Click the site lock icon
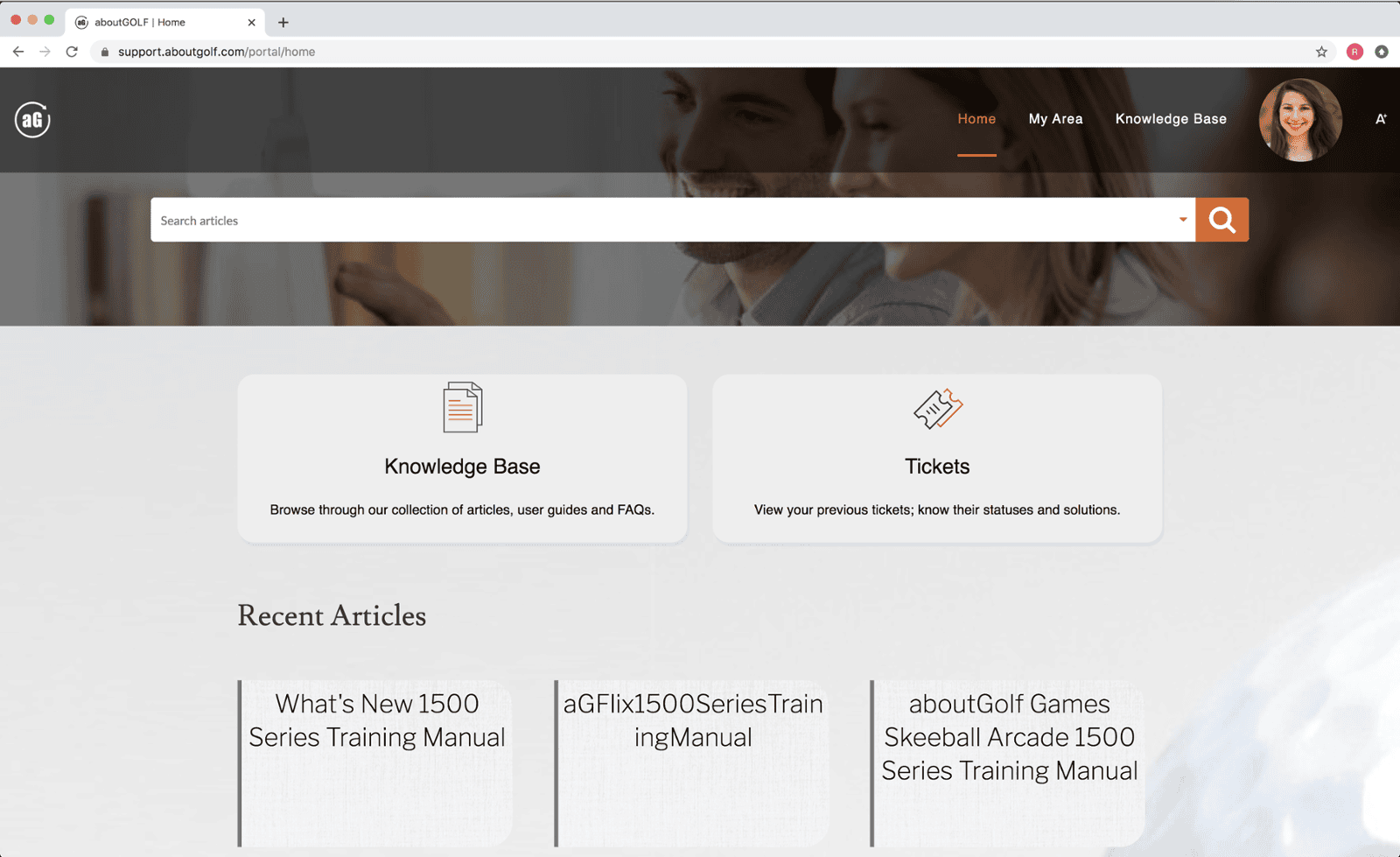This screenshot has height=857, width=1400. coord(105,52)
